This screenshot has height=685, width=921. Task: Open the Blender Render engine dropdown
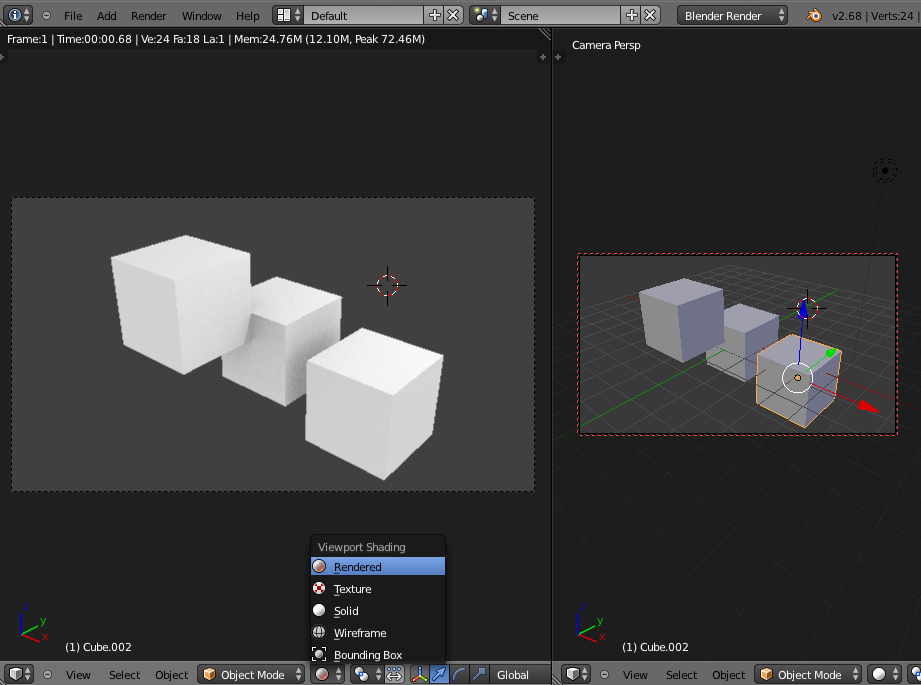[x=731, y=15]
